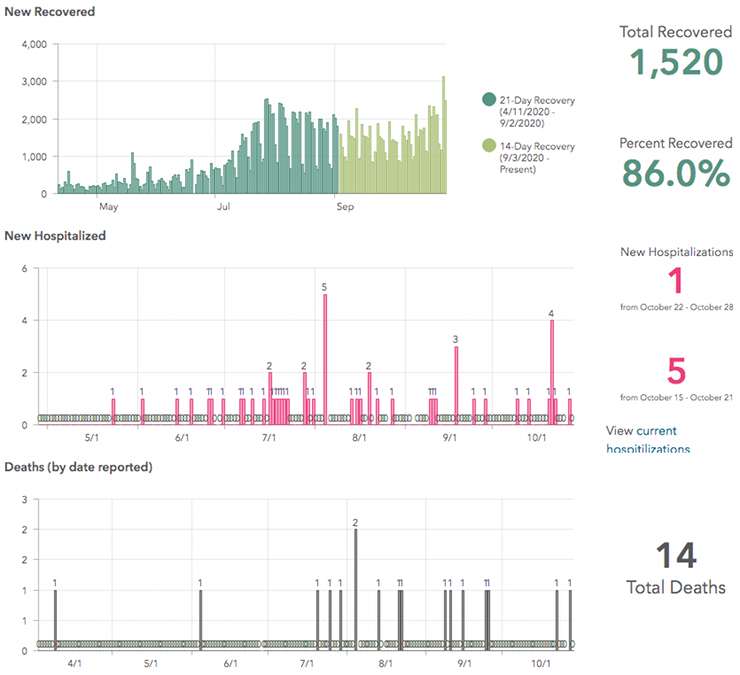The height and width of the screenshot is (675, 740).
Task: Click the 14 Total Deaths figure
Action: [x=676, y=556]
